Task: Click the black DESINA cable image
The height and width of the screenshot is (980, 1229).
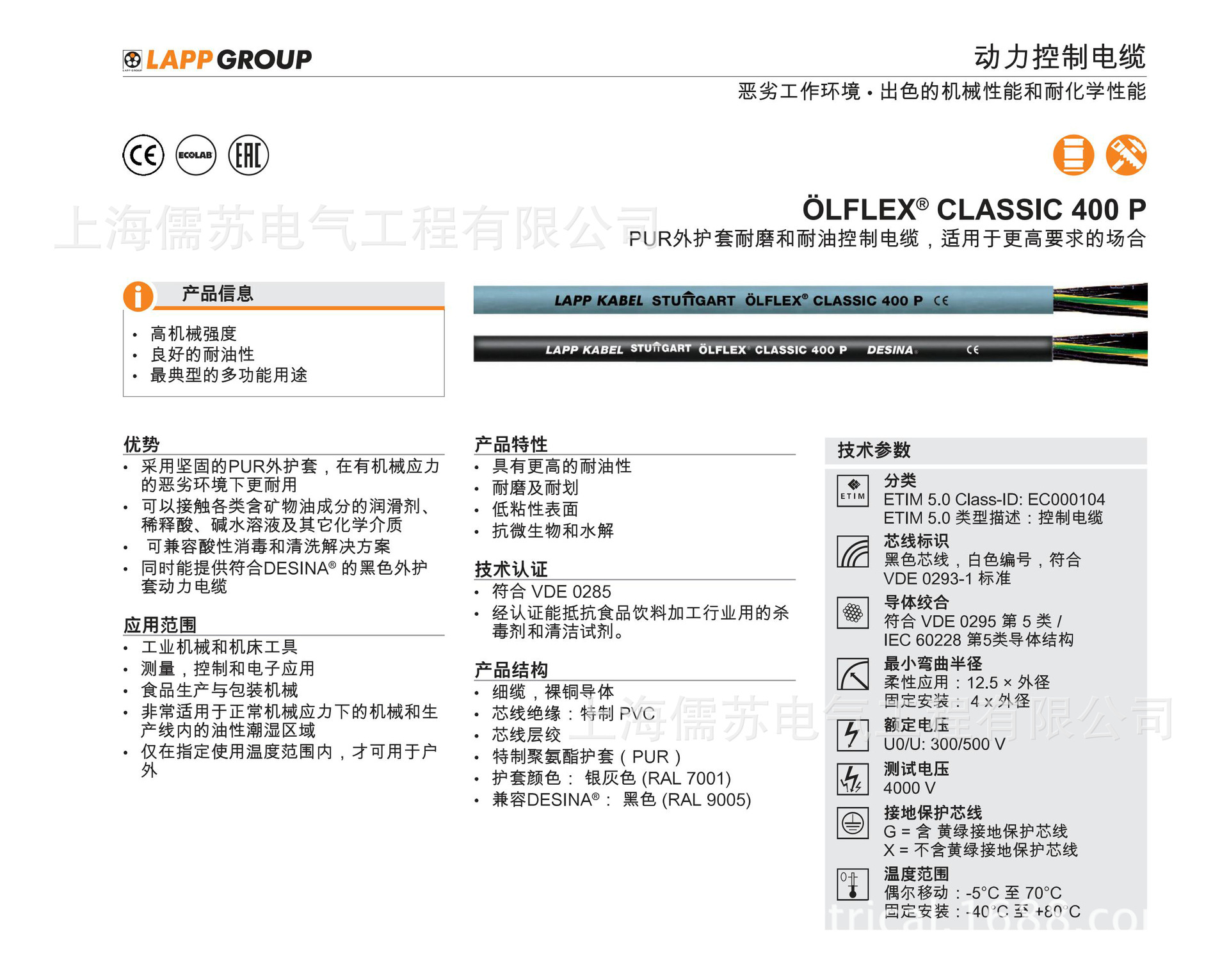Action: [762, 349]
